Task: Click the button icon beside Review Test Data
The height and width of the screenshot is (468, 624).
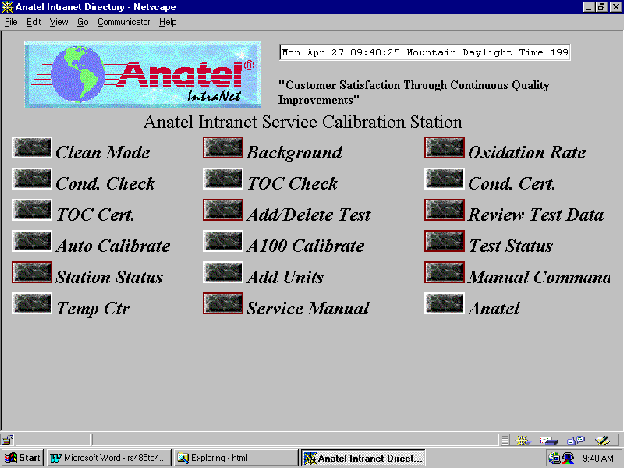Action: pyautogui.click(x=444, y=210)
